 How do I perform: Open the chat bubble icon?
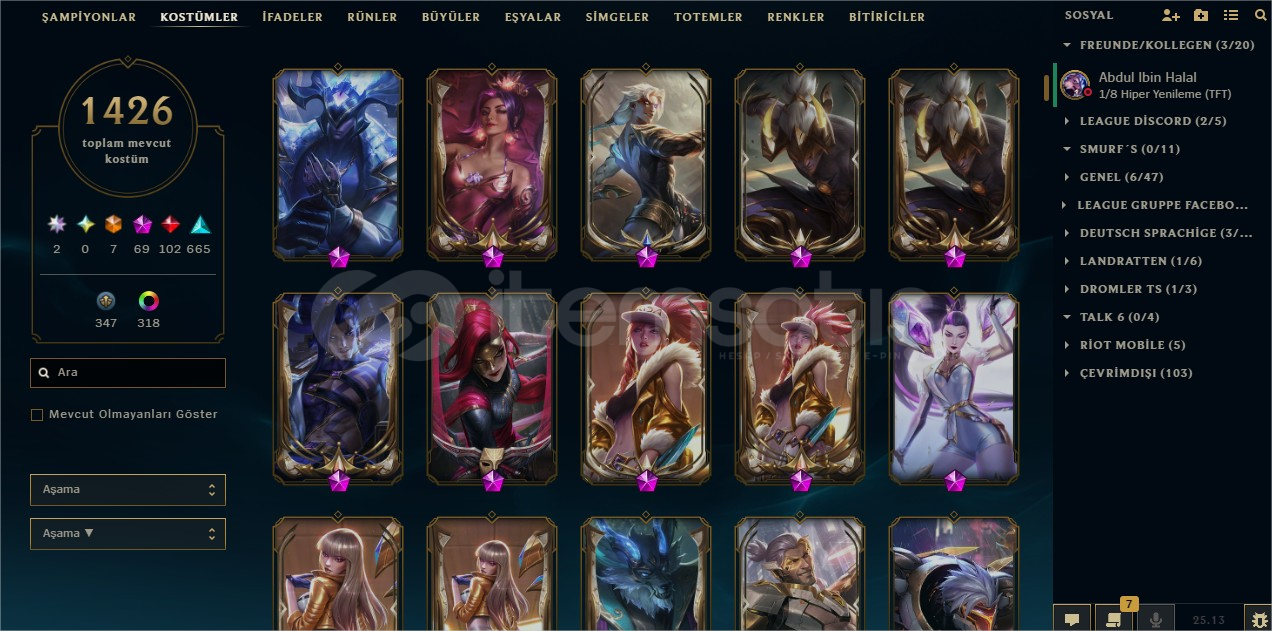coord(1072,619)
